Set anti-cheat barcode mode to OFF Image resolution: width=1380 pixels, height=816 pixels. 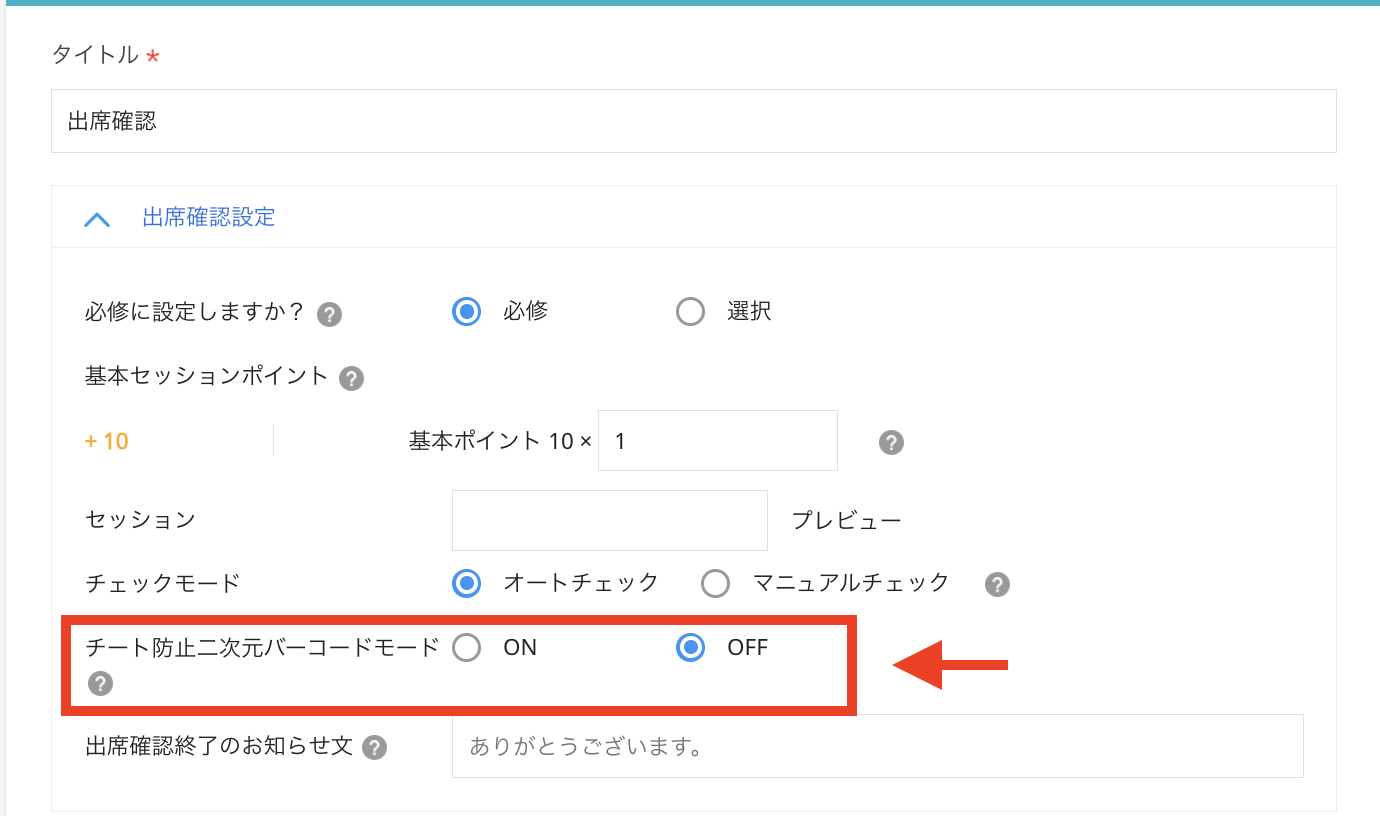coord(690,648)
